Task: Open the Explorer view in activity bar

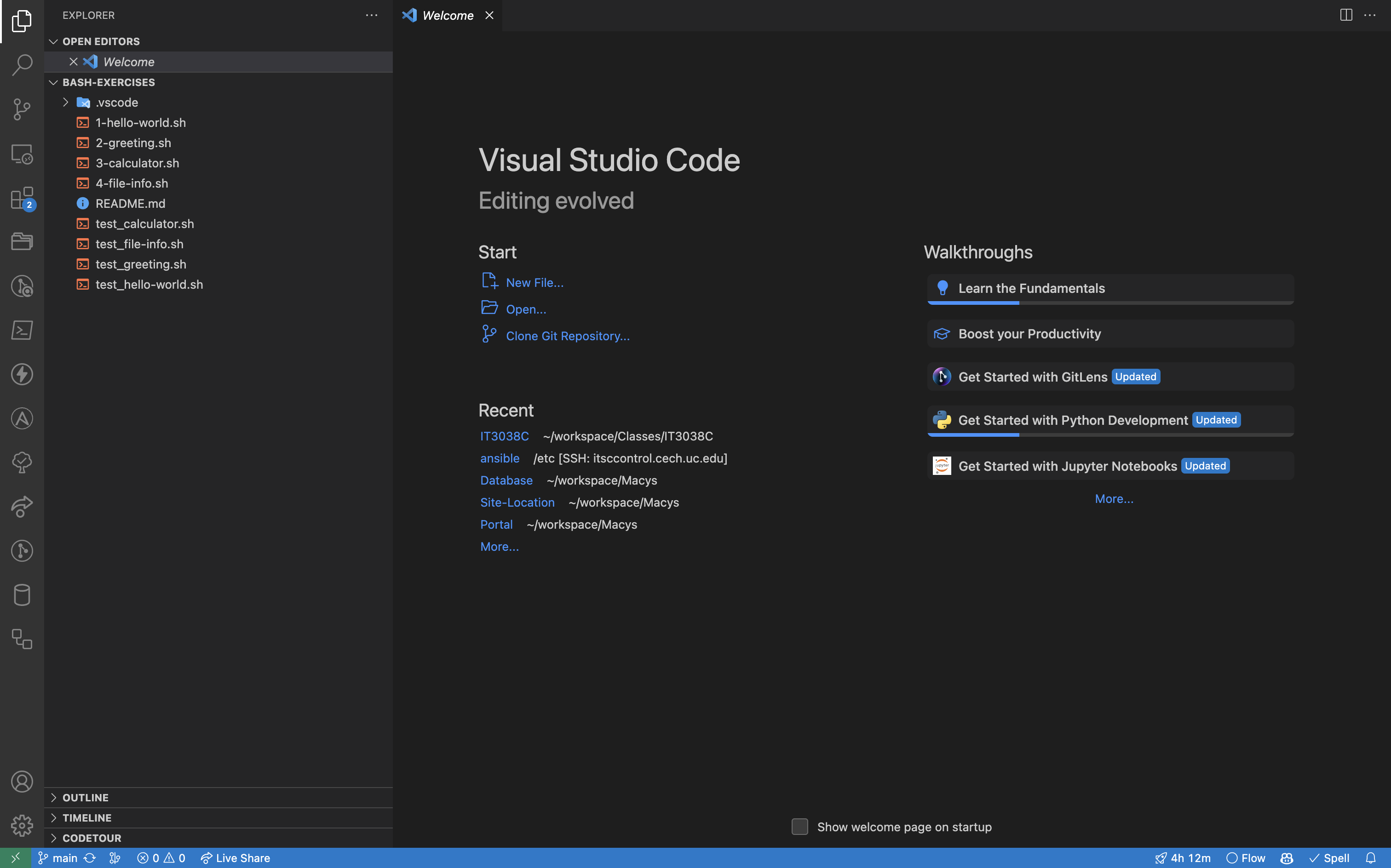Action: 22,21
